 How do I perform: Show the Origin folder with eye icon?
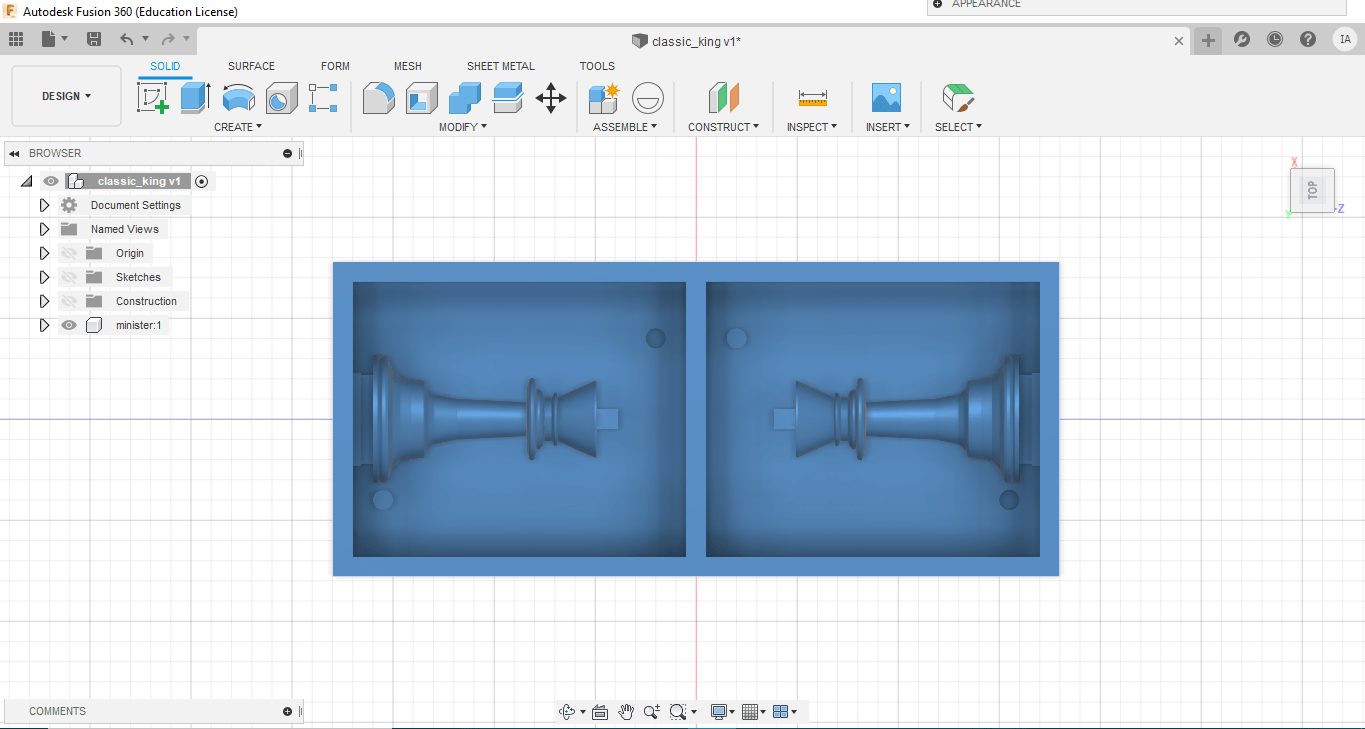click(x=69, y=253)
